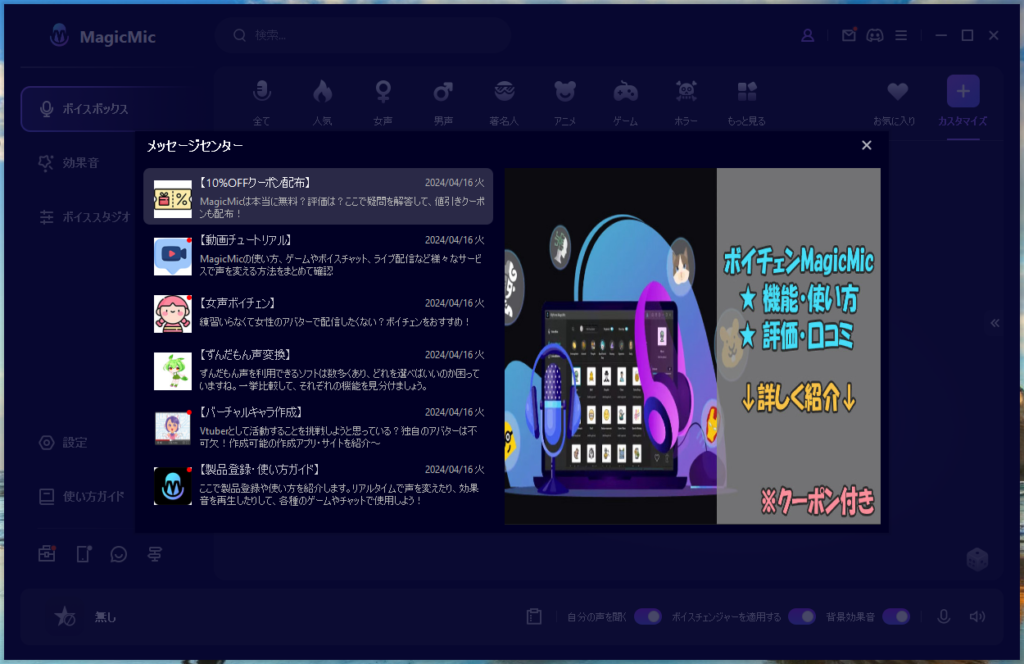Expand the right side panel chevron

(995, 323)
